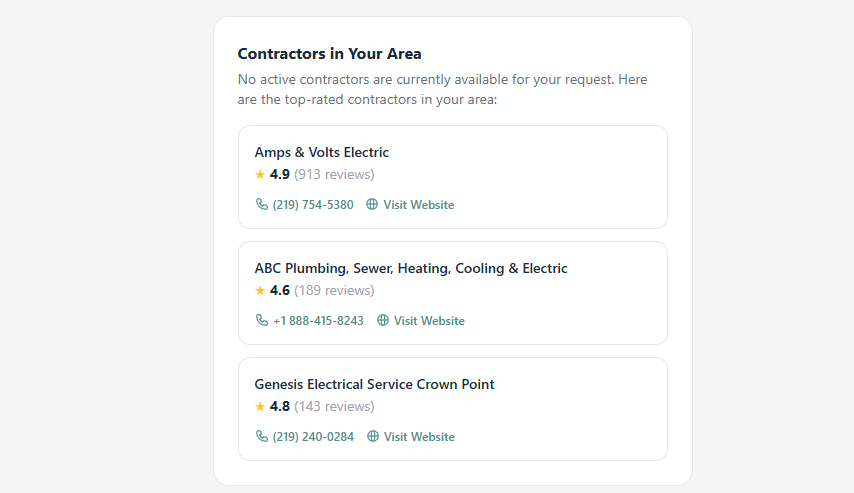Select Genesis Electrical Service Crown Point title
This screenshot has width=854, height=493.
(x=374, y=384)
